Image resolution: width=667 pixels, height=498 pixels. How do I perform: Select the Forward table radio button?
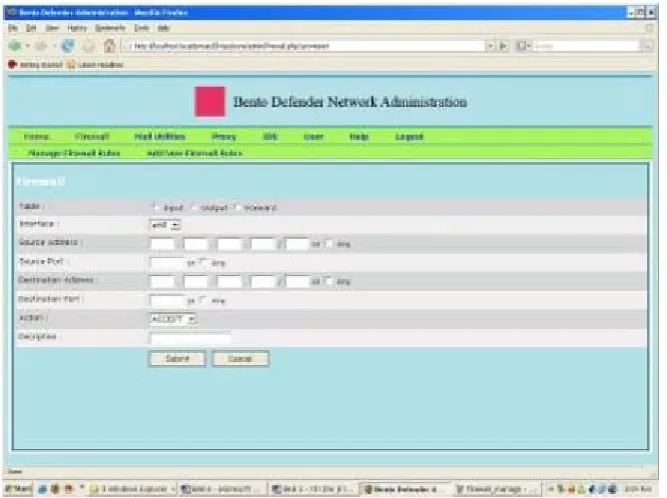pyautogui.click(x=237, y=207)
